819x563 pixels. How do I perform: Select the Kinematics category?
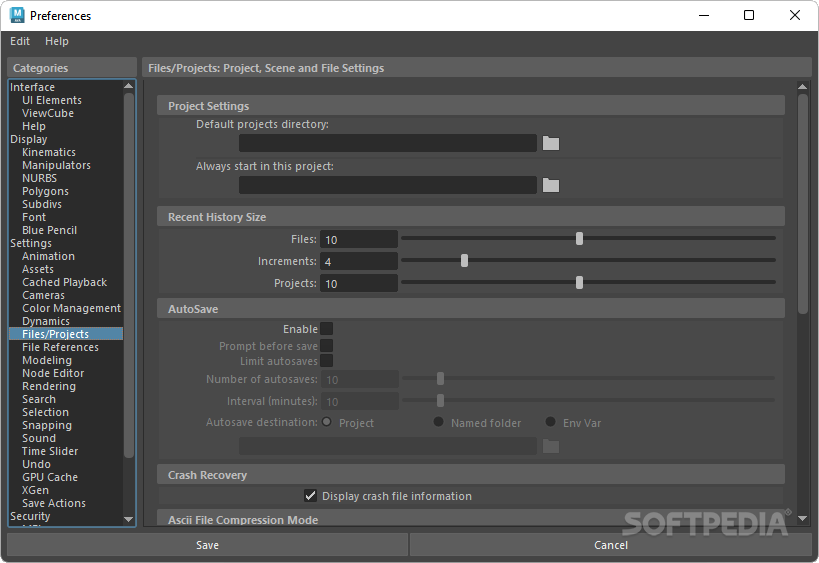click(x=49, y=153)
